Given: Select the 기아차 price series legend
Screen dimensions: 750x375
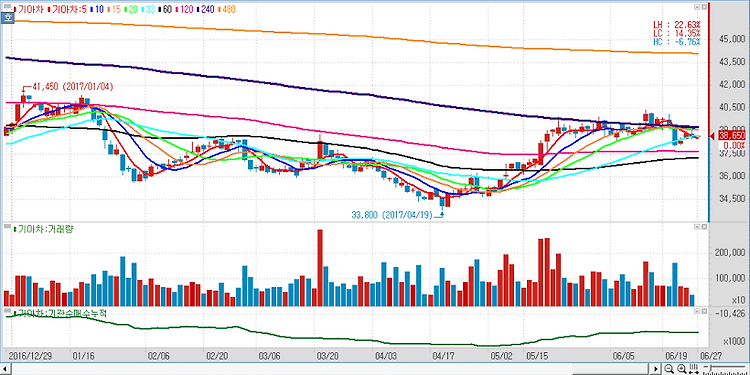Looking at the screenshot, I should (x=28, y=9).
